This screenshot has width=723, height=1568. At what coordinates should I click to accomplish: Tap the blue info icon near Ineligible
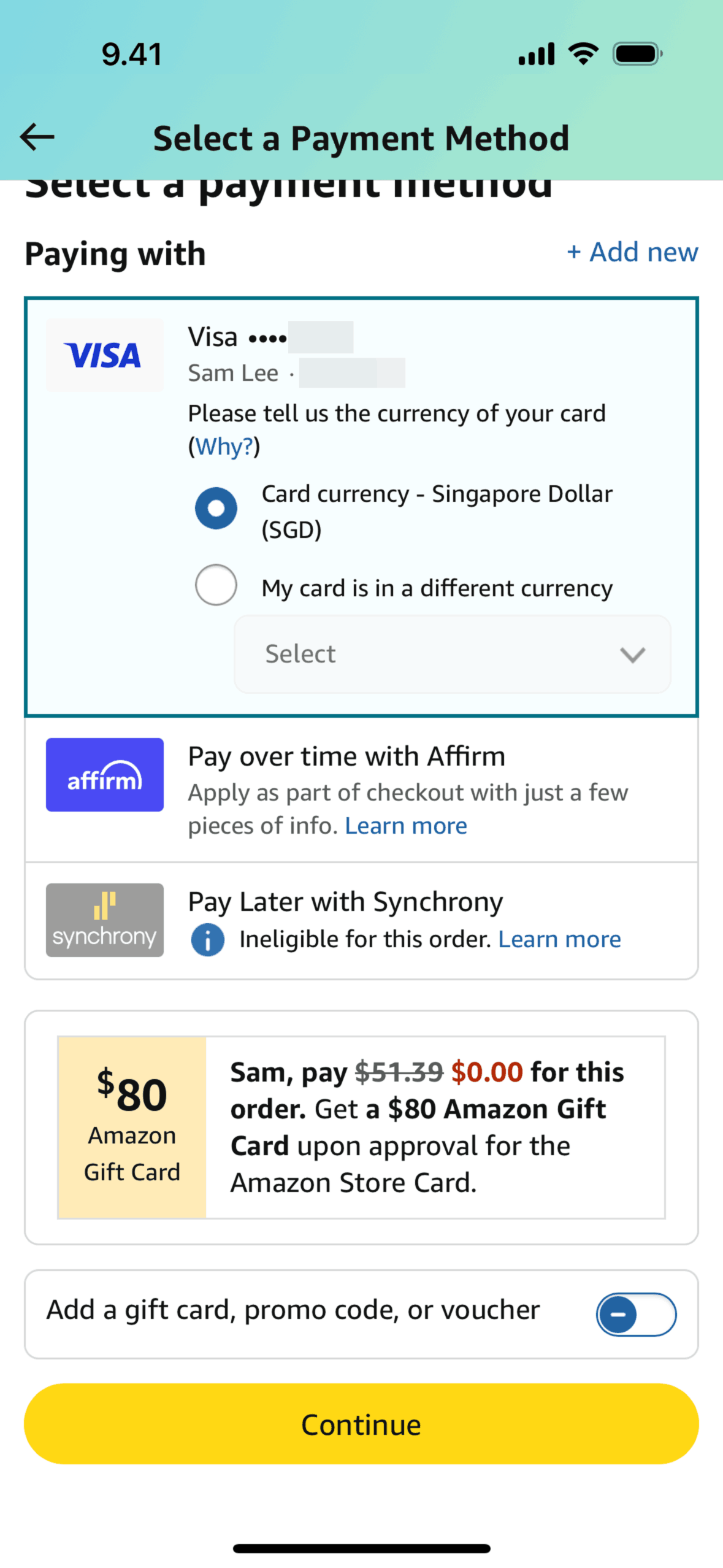tap(207, 939)
